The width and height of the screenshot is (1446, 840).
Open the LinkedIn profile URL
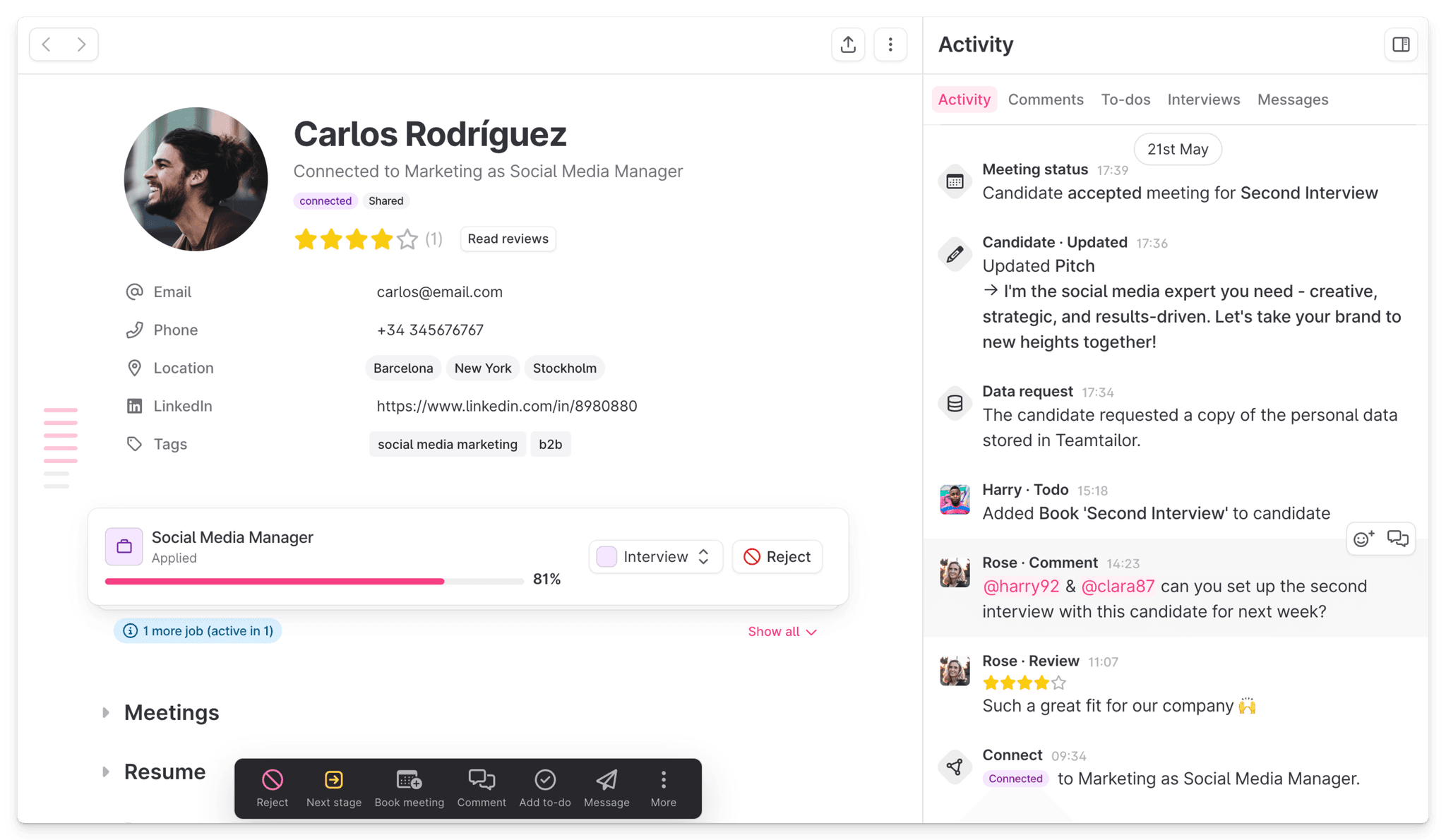click(506, 407)
